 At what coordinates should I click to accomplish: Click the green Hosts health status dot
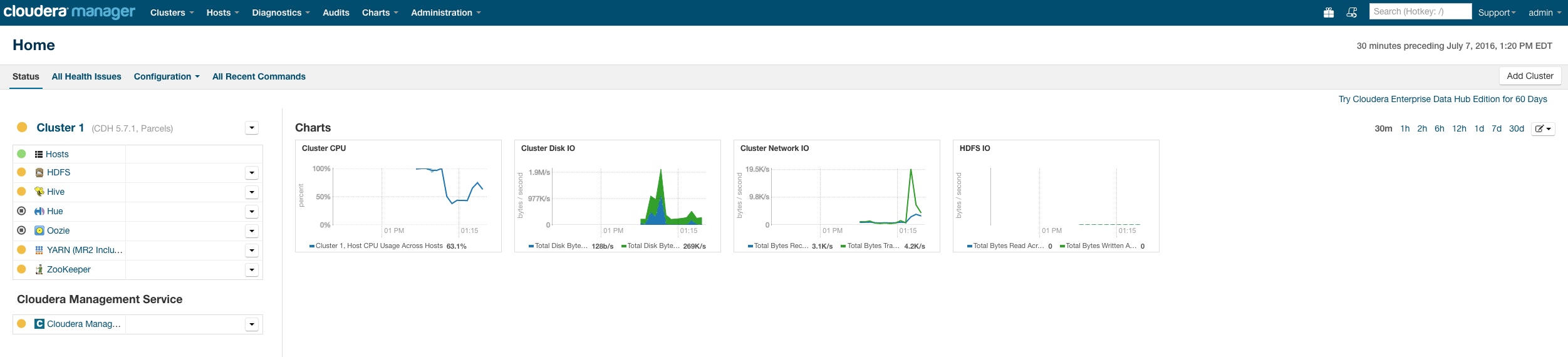point(21,153)
